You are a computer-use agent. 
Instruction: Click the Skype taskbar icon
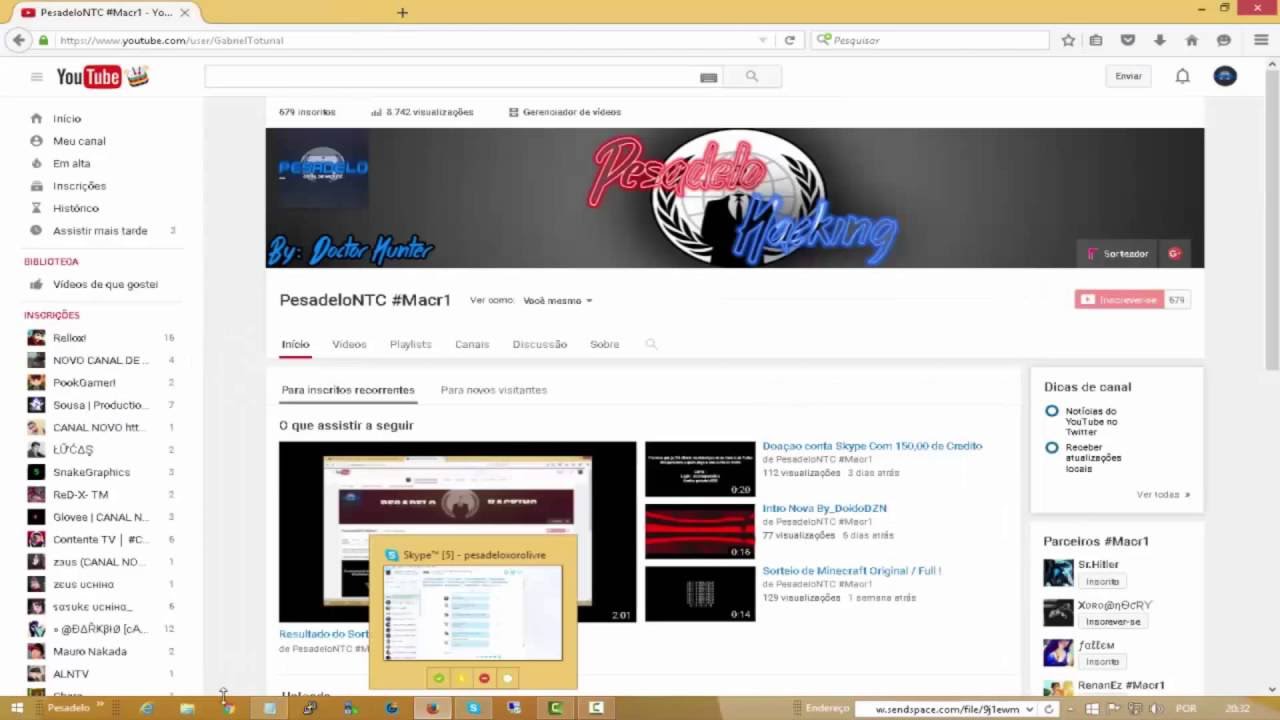pos(473,708)
